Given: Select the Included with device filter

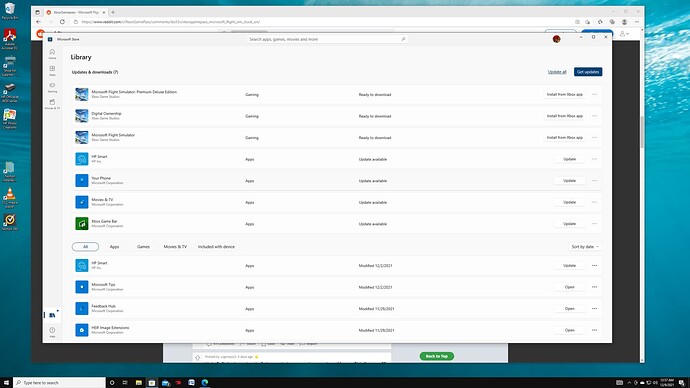Looking at the screenshot, I should [216, 247].
